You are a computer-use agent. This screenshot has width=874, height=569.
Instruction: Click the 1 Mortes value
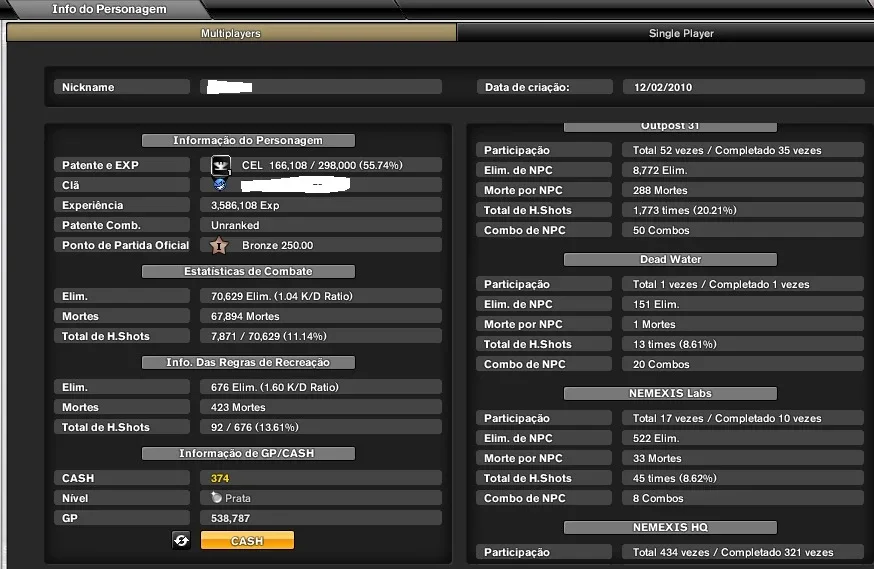point(654,324)
